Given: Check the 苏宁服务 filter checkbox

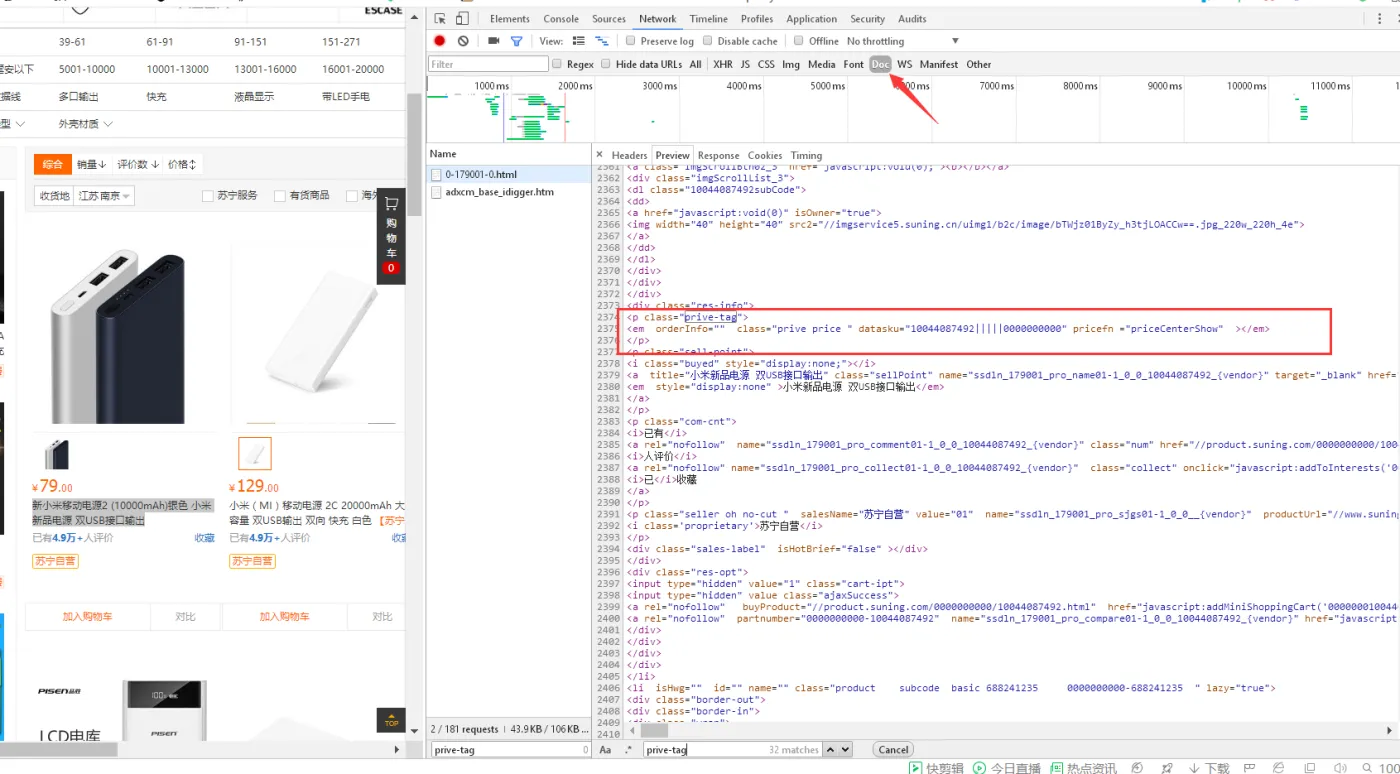Looking at the screenshot, I should (208, 196).
